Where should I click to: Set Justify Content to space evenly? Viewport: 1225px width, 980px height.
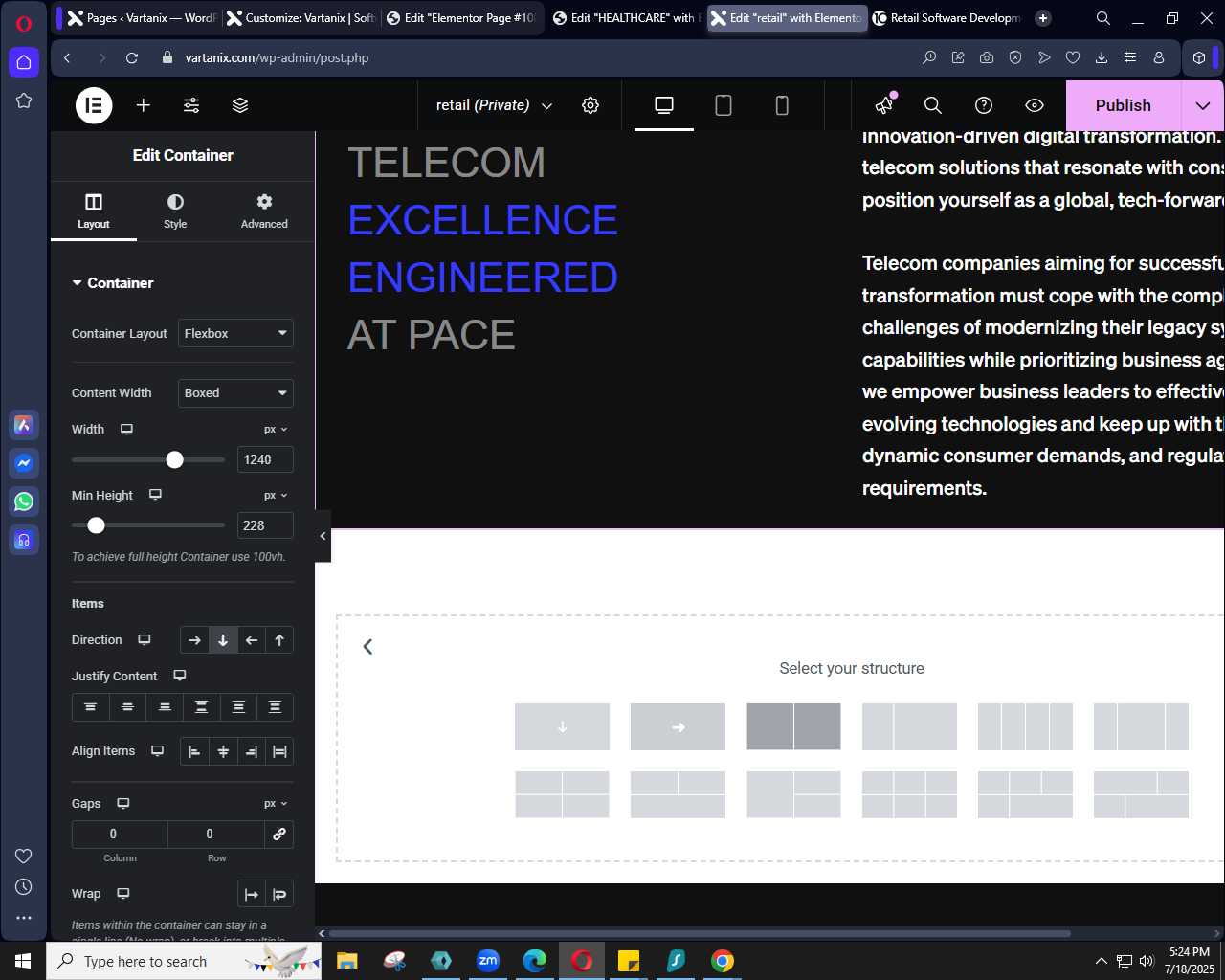[x=275, y=707]
